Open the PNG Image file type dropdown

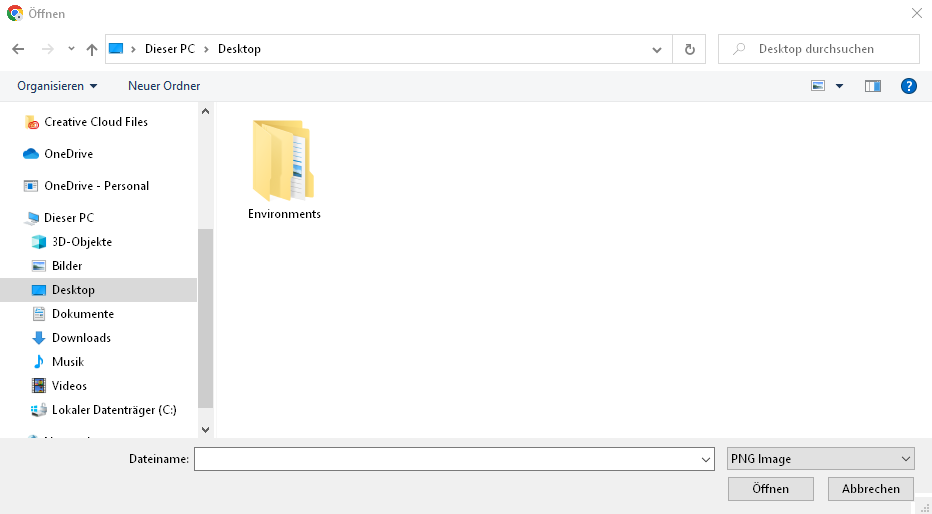click(820, 459)
